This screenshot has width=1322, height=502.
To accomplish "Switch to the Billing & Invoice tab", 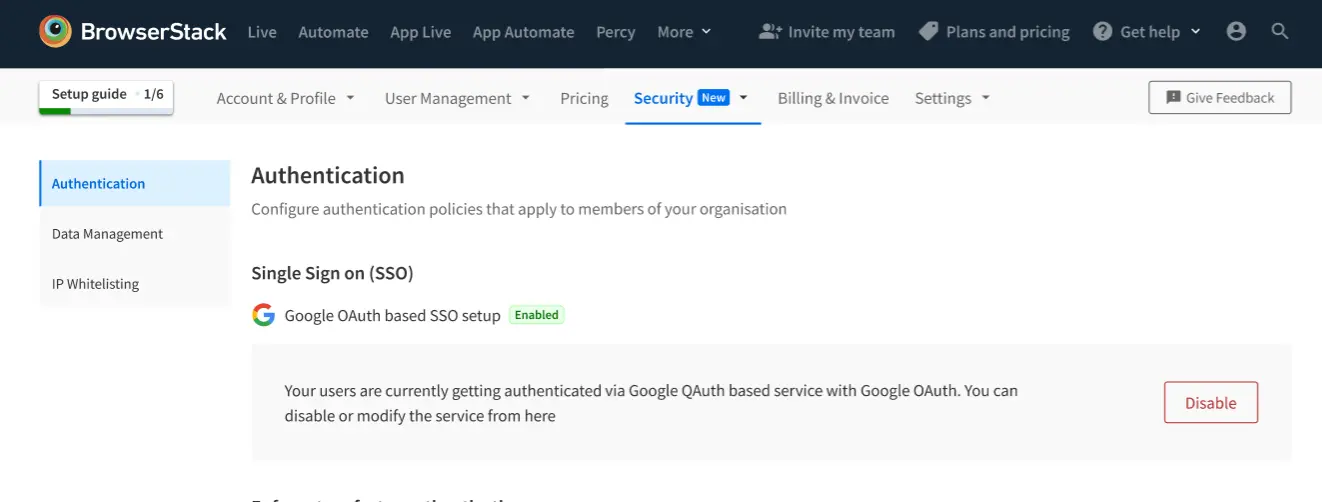I will [833, 98].
